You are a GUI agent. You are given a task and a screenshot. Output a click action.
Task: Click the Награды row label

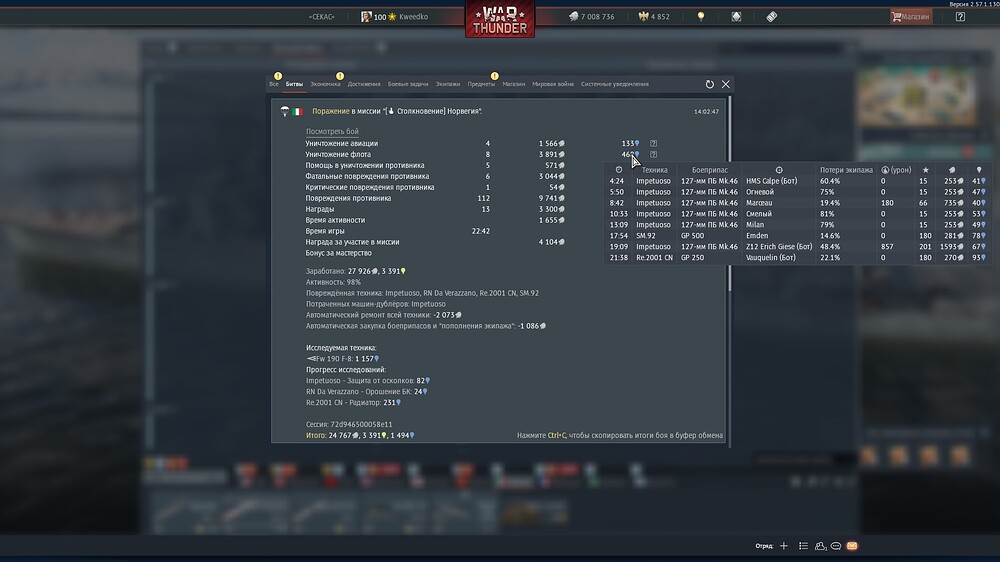(320, 209)
